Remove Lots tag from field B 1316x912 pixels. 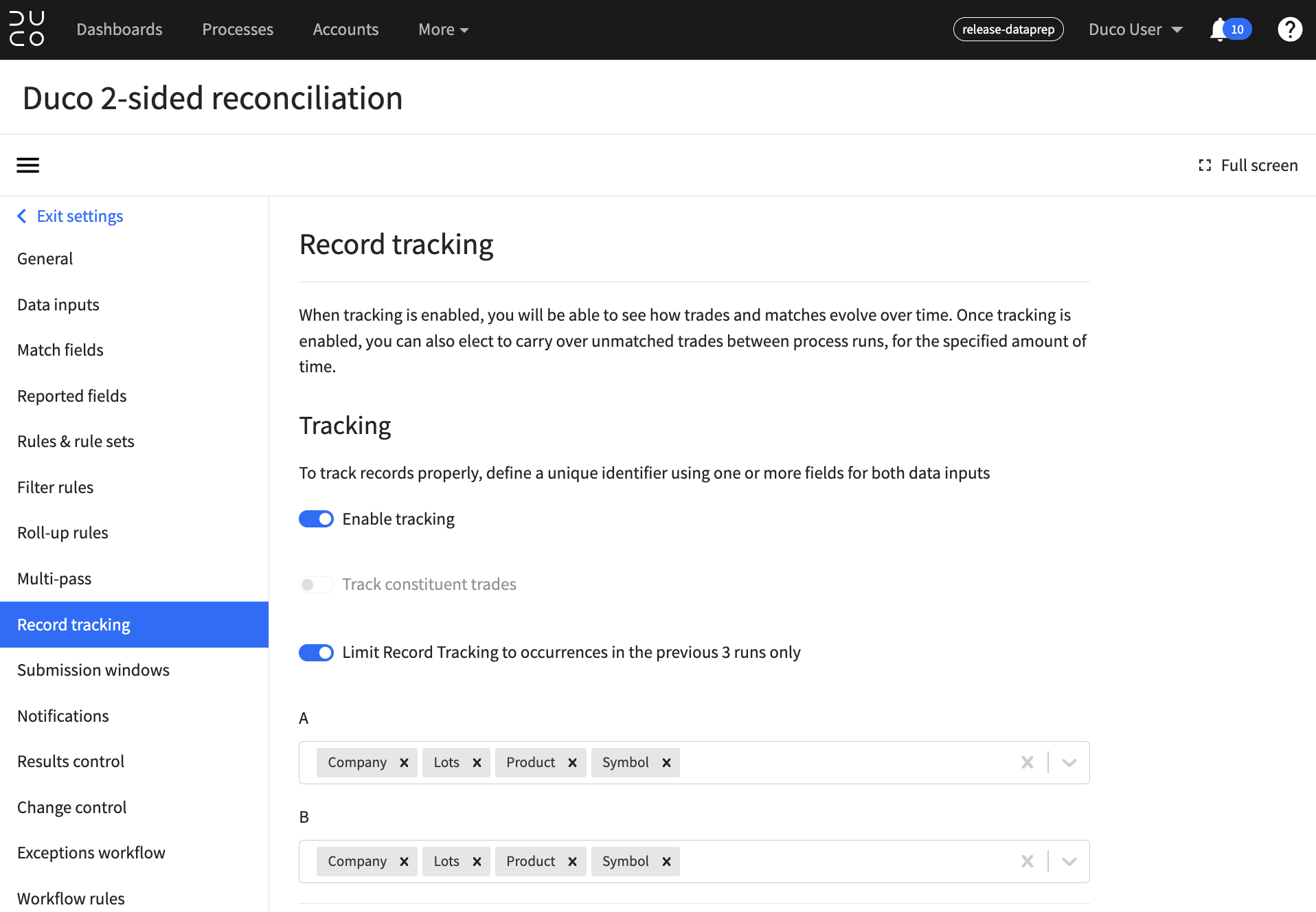[x=477, y=862]
